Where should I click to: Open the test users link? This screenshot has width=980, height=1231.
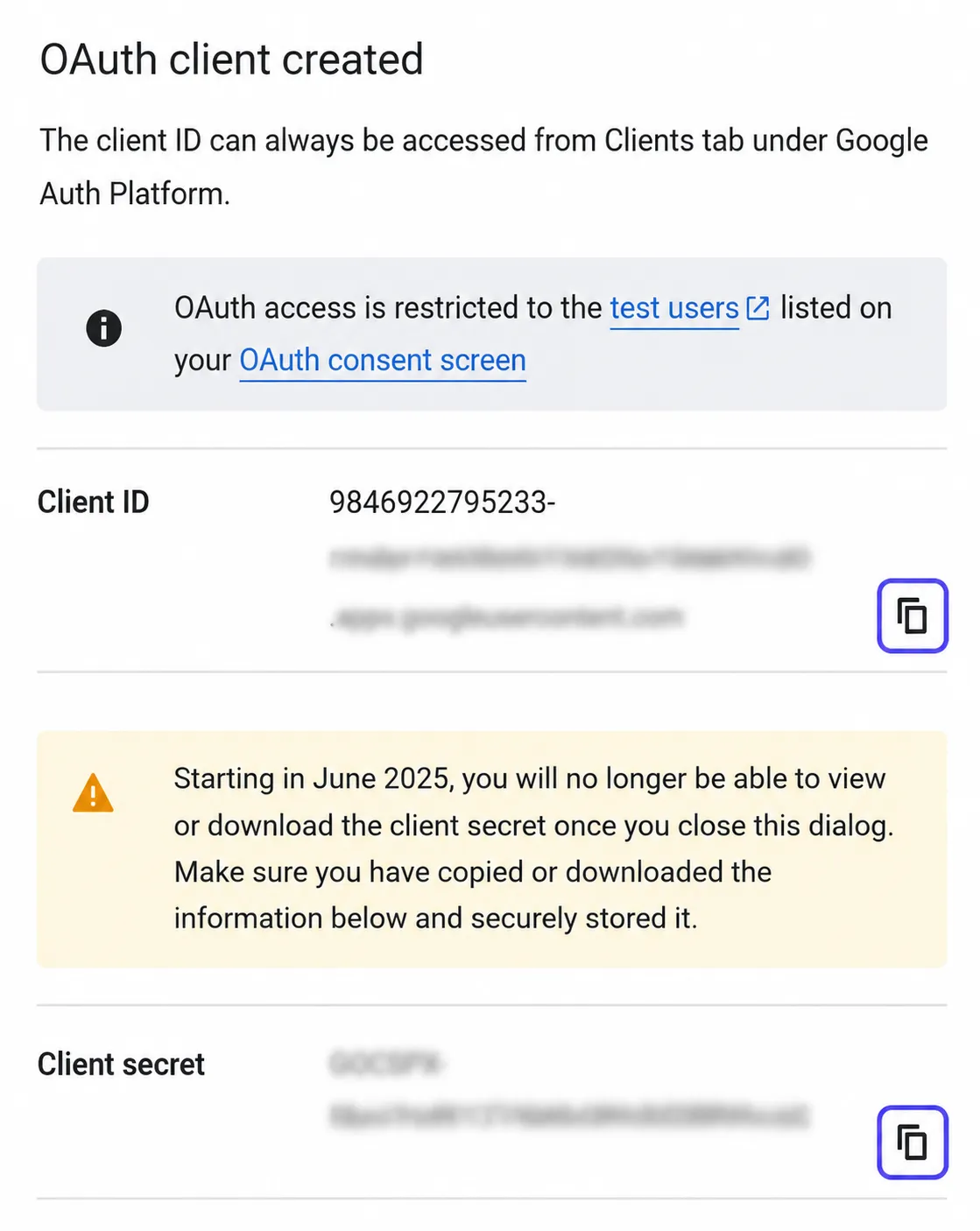pos(674,308)
